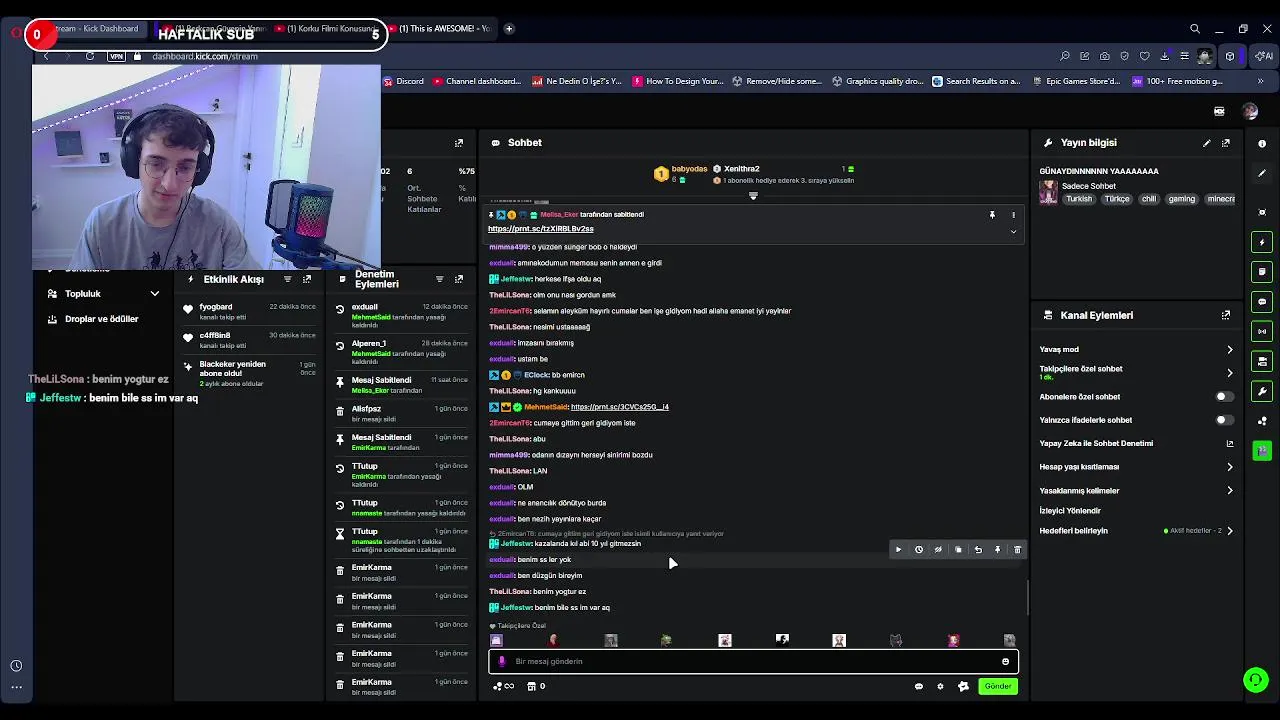
Task: Click in the Bir mesaj gönderin field
Action: coord(753,661)
